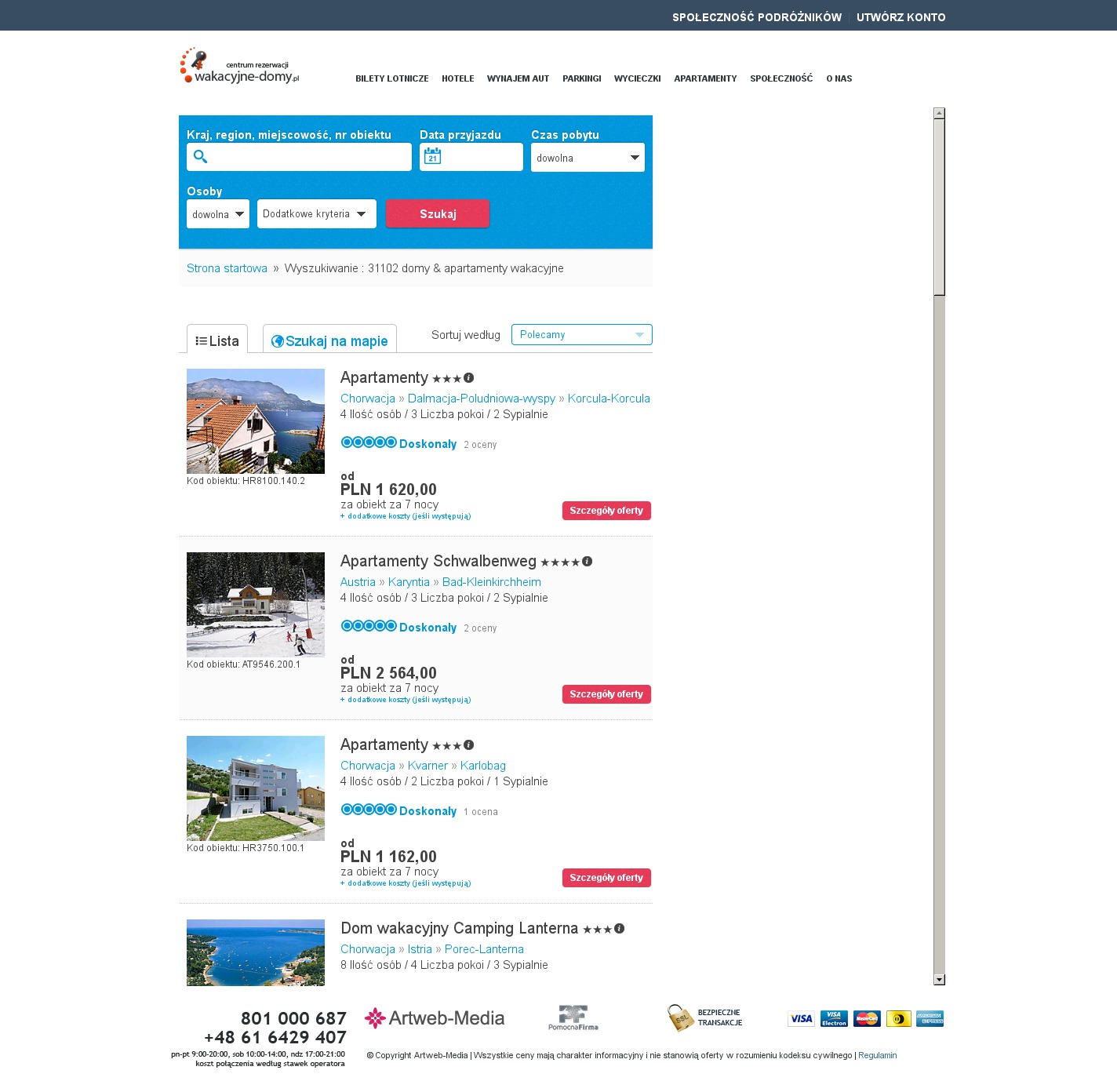Follow the Bad-Kleinkirchheim location link

491,582
